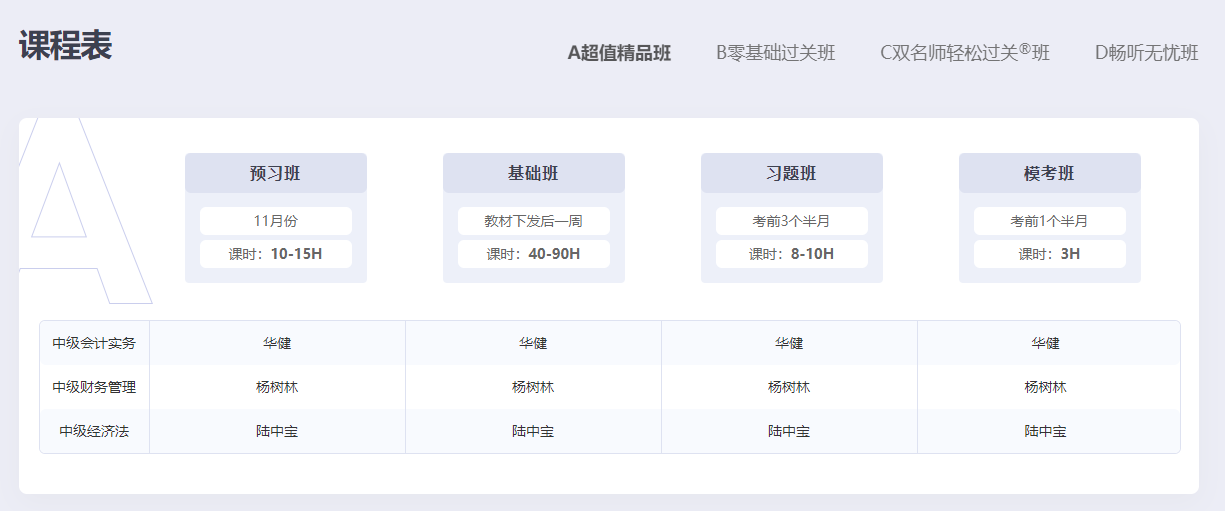The height and width of the screenshot is (511, 1225).
Task: Click teacher 陆中宝 under the 模考班 column
Action: click(x=1045, y=431)
